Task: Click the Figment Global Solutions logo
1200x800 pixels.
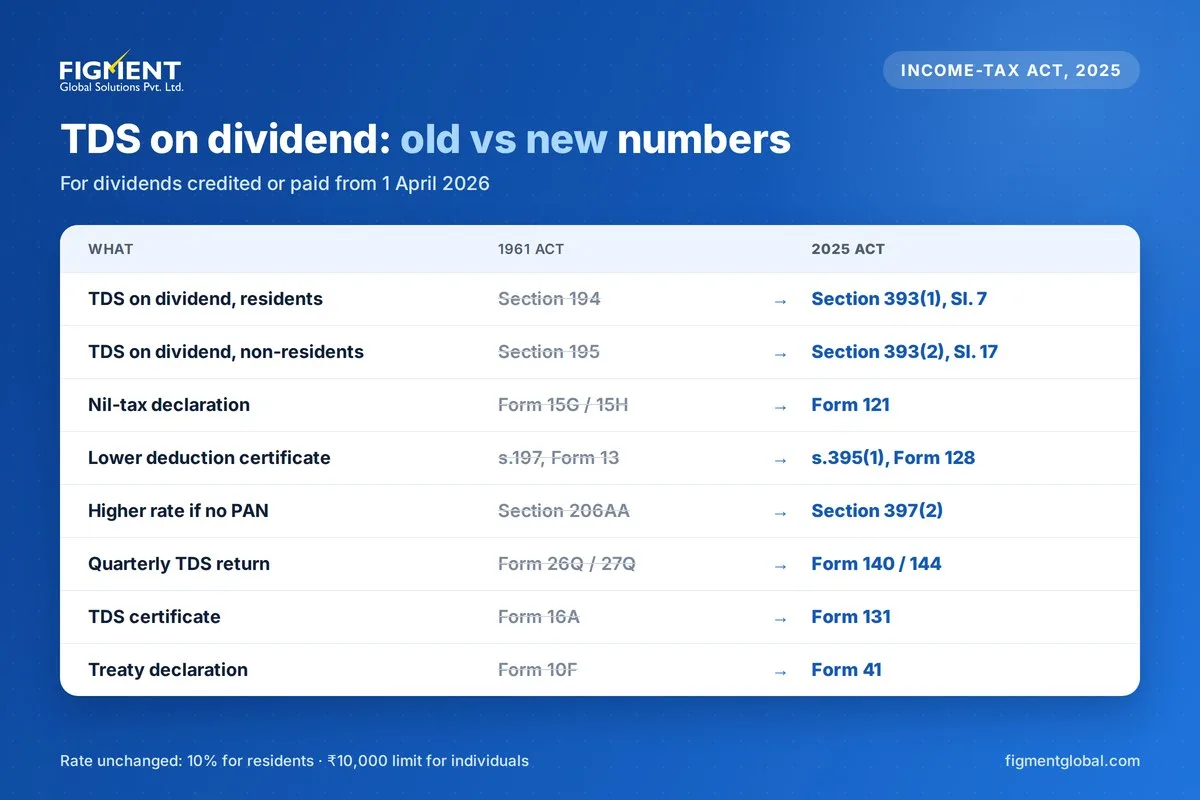Action: [x=121, y=72]
